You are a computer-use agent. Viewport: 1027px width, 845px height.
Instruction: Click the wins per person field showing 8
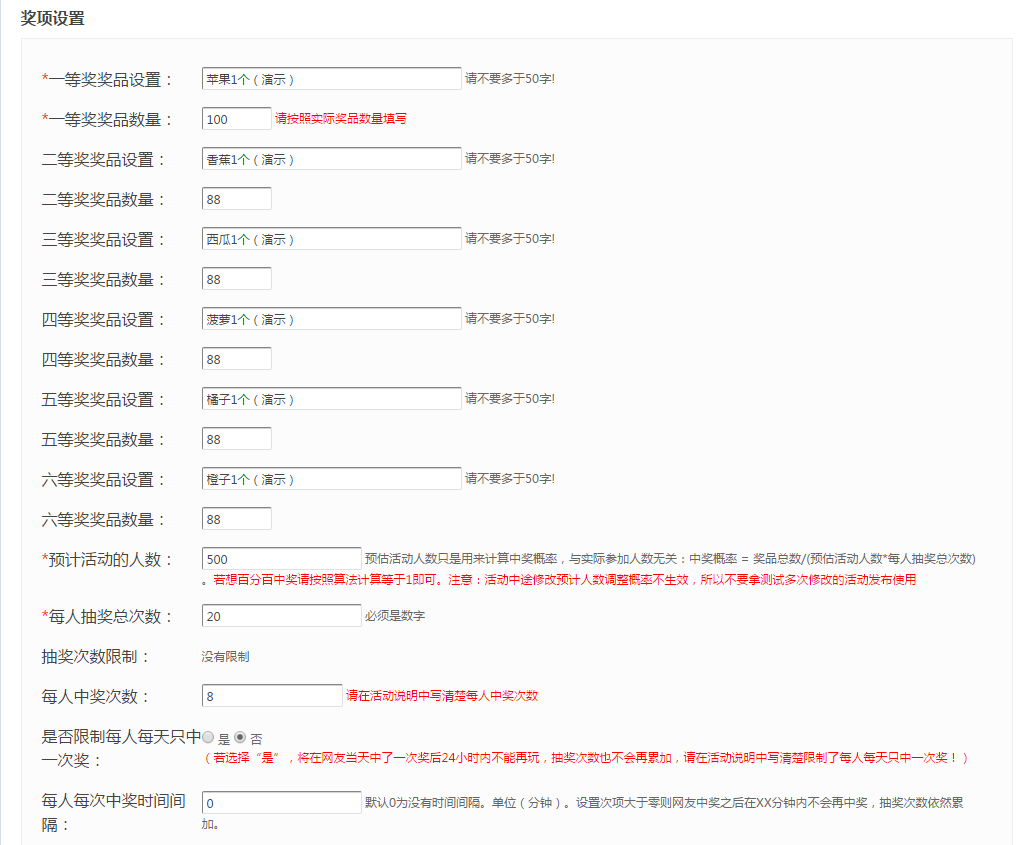[273, 694]
